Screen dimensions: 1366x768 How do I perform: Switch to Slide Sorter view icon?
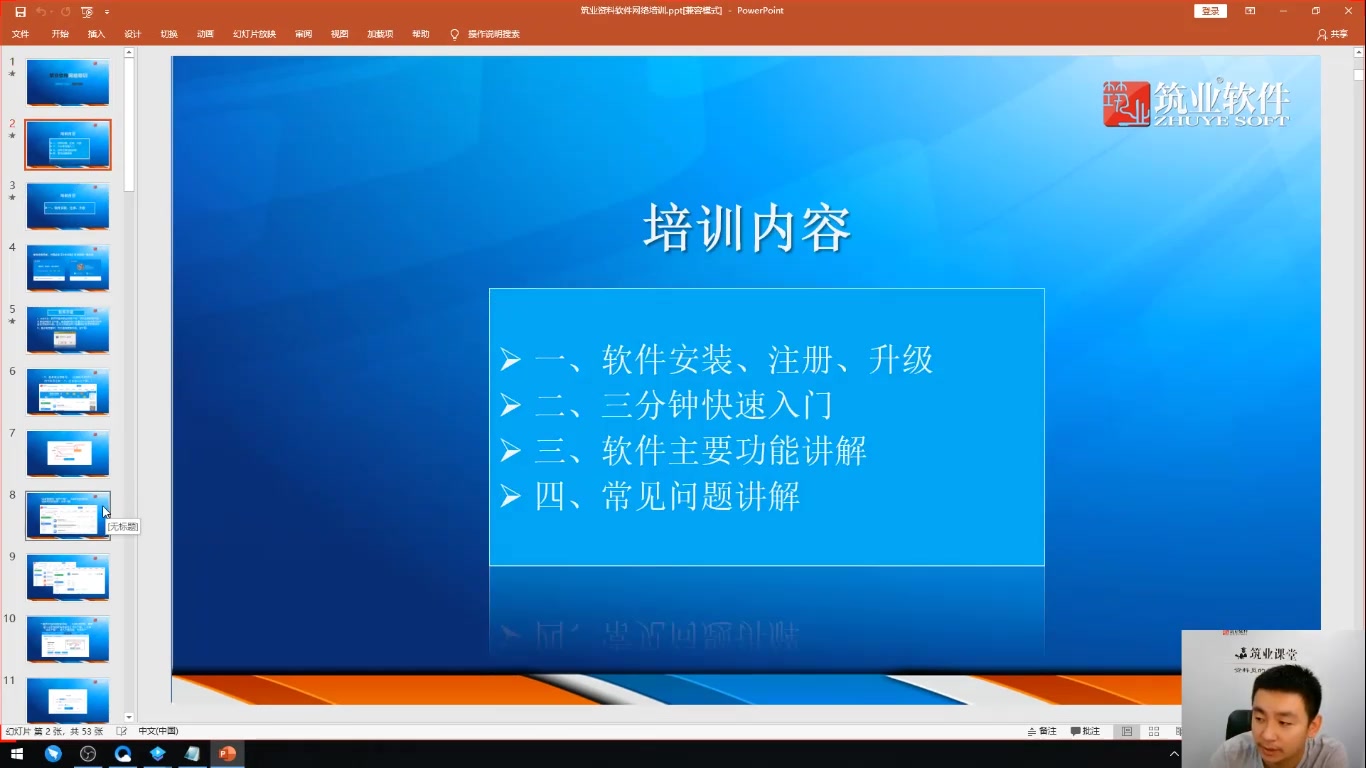1154,731
